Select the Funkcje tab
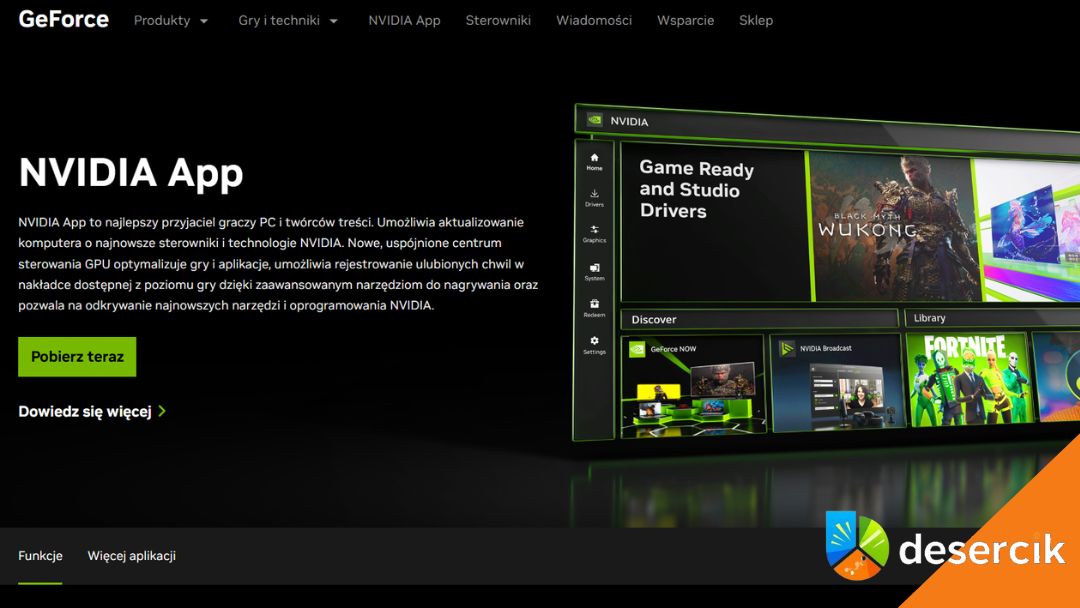Screen dimensions: 1080x608 [40, 556]
